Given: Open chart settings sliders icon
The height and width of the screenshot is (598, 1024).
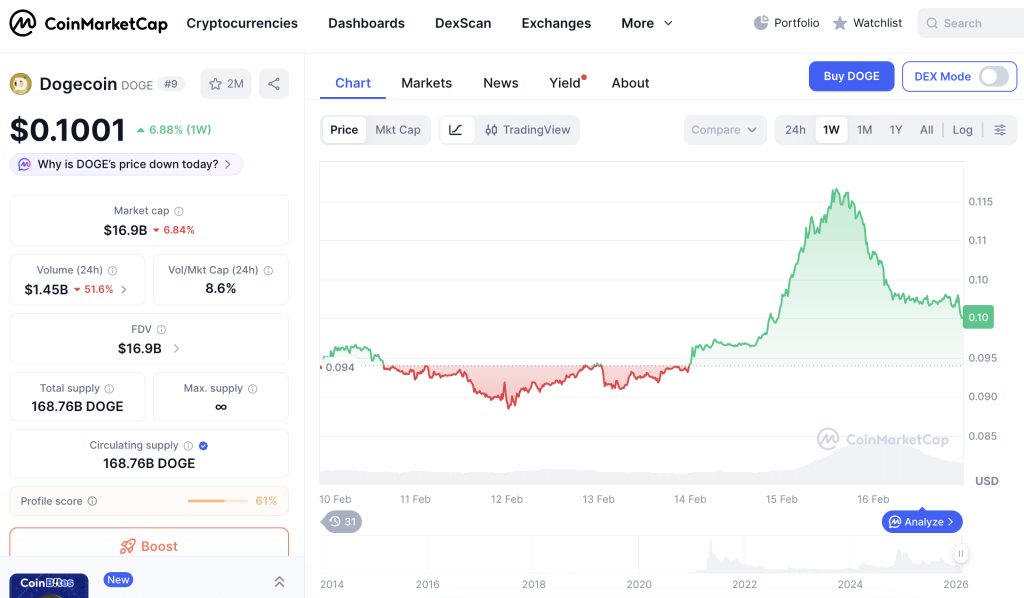Looking at the screenshot, I should pos(1000,130).
